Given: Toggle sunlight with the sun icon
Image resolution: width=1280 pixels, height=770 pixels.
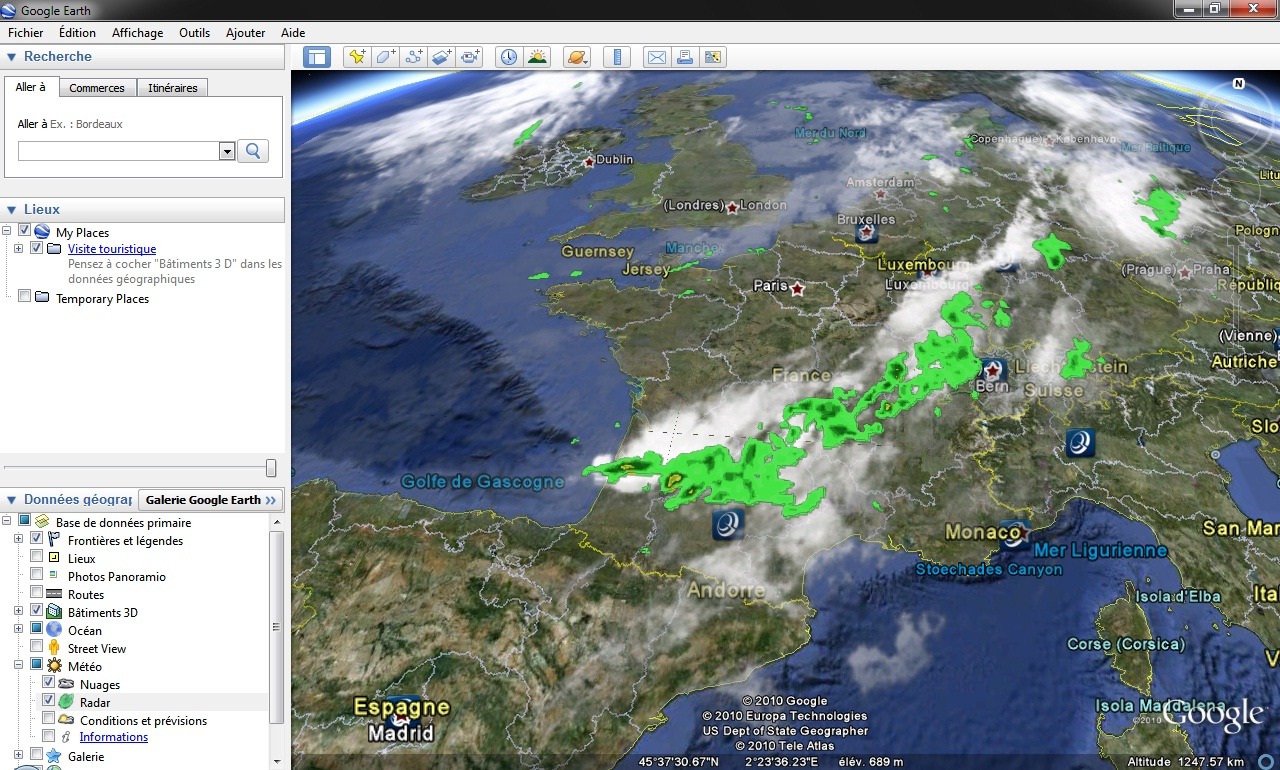Looking at the screenshot, I should pyautogui.click(x=537, y=57).
